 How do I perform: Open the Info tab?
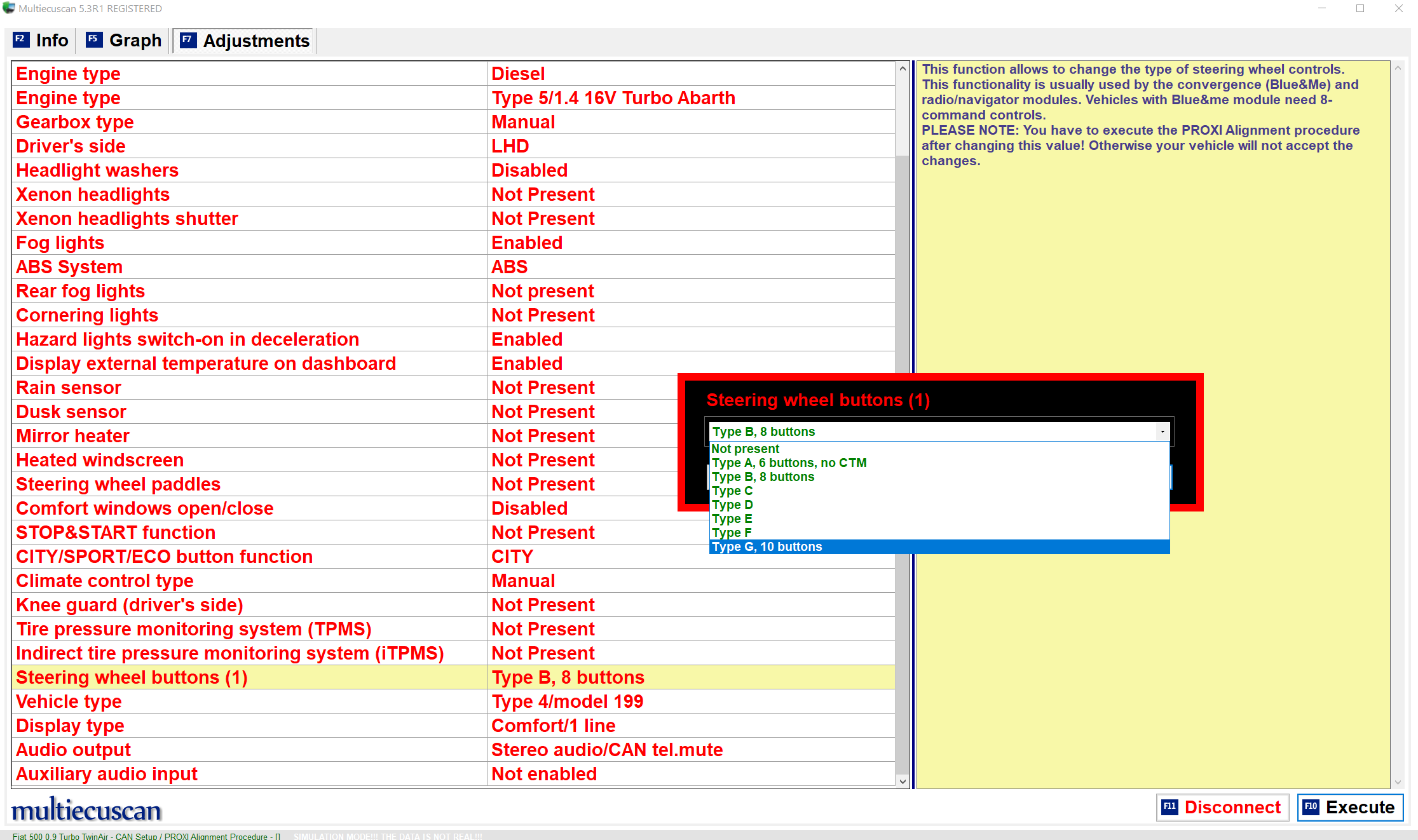click(41, 41)
